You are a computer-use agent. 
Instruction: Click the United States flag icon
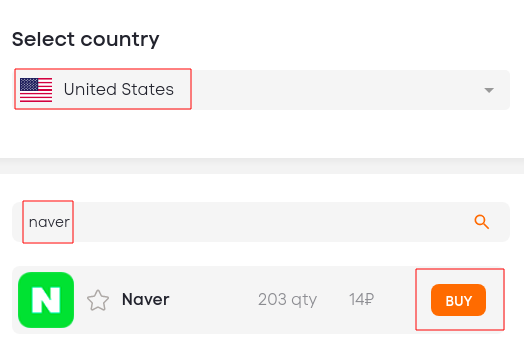point(36,90)
